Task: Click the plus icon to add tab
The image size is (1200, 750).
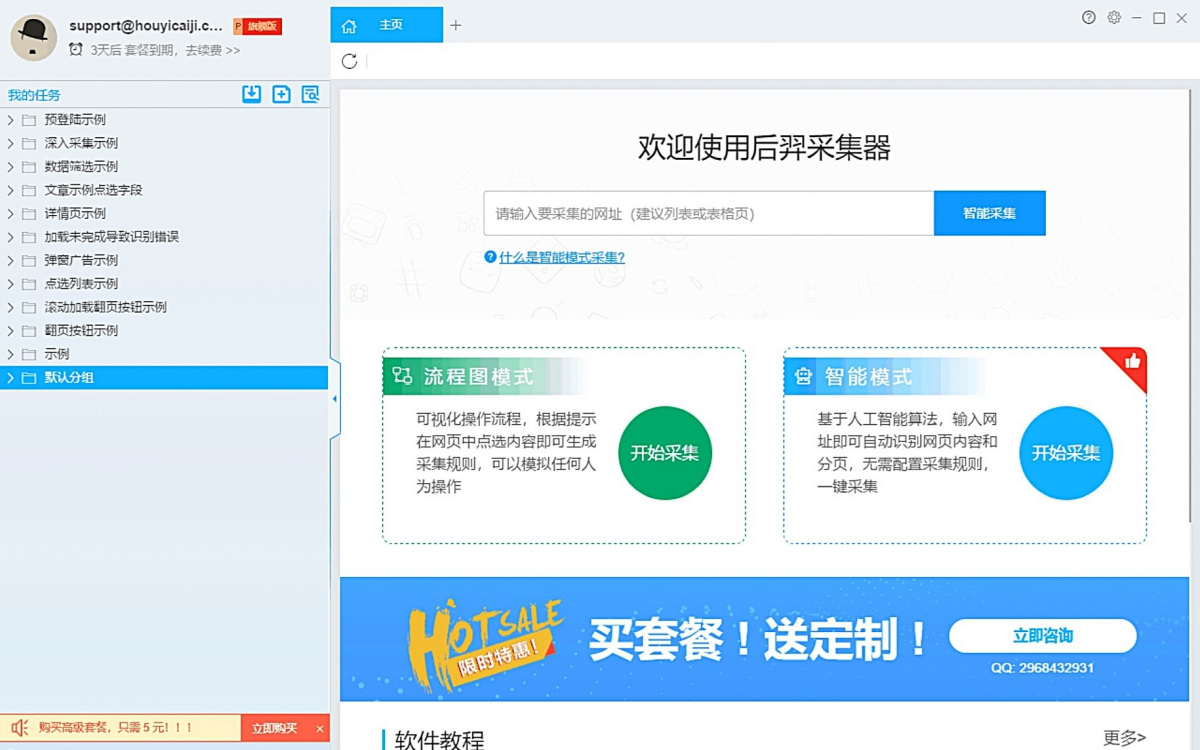Action: (456, 25)
